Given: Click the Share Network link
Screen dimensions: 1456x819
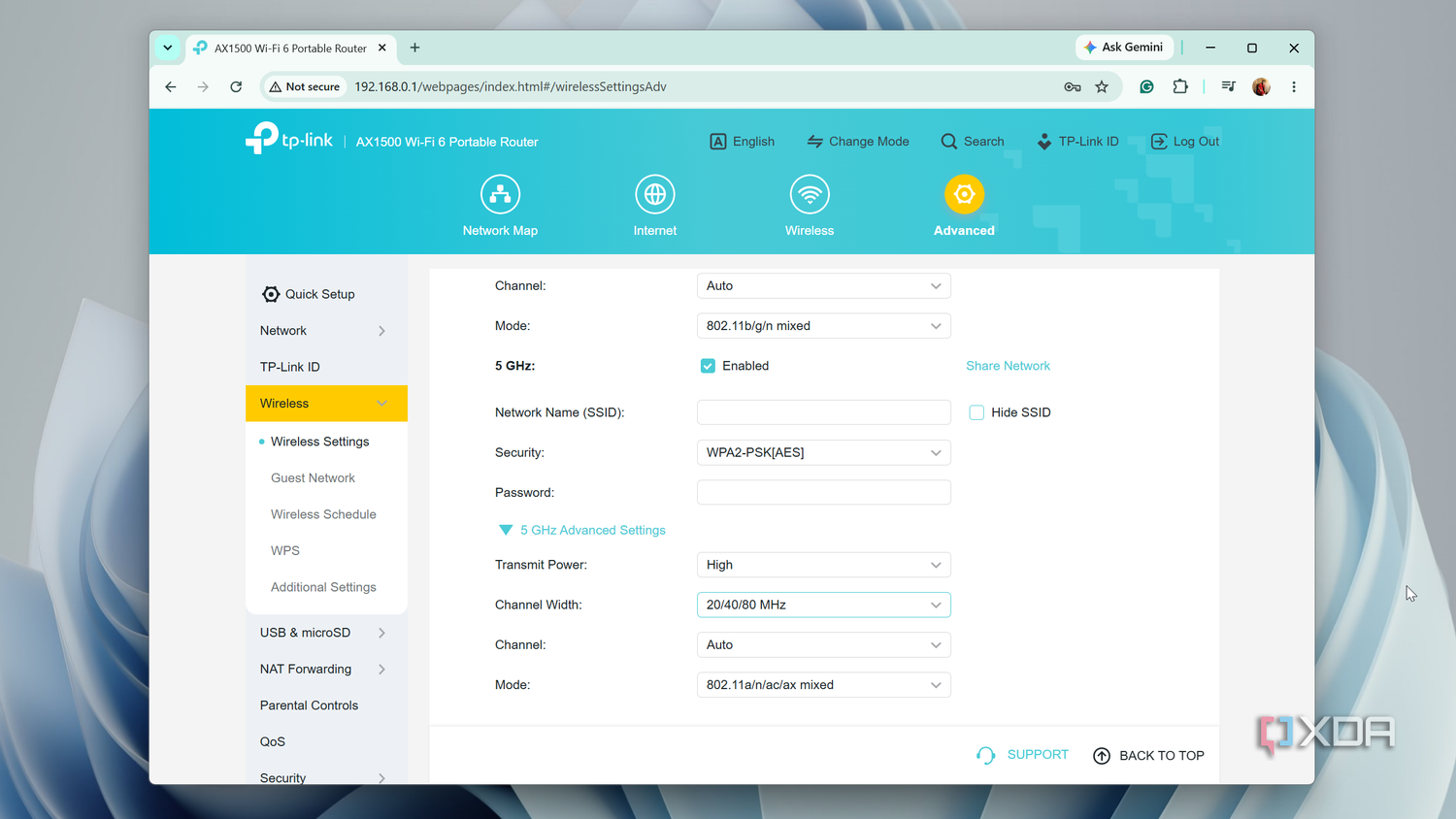Looking at the screenshot, I should (1008, 366).
